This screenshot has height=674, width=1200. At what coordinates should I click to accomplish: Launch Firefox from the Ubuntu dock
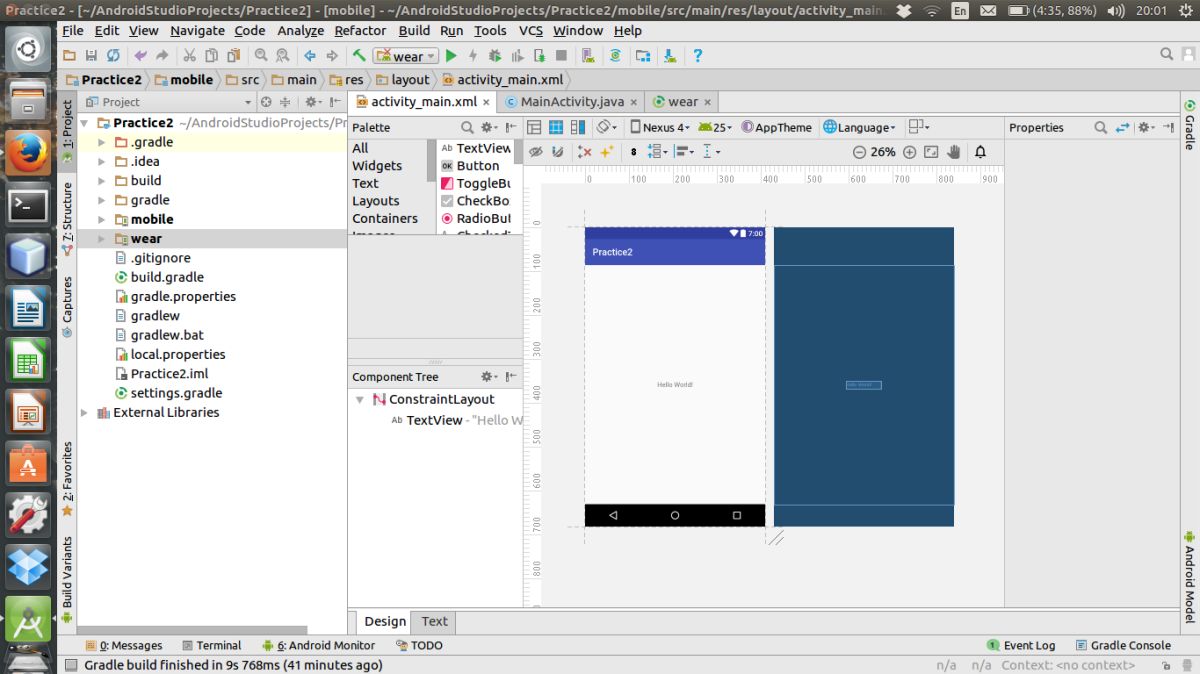[x=27, y=152]
